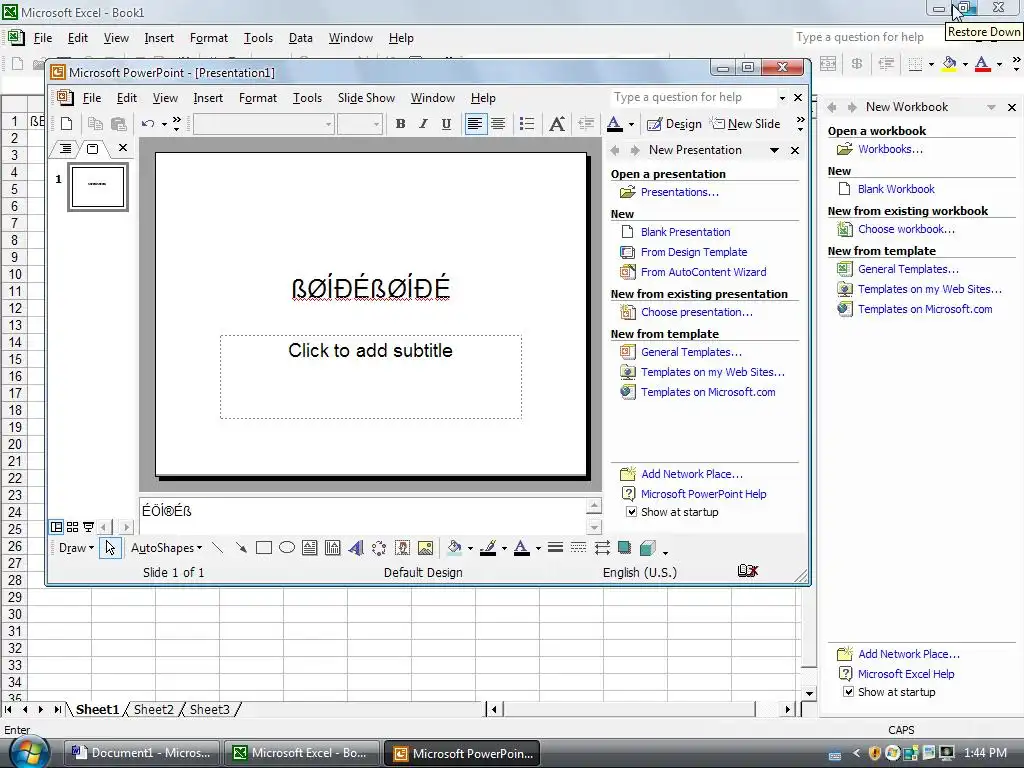Open Undo history dropdown arrow

[x=164, y=124]
